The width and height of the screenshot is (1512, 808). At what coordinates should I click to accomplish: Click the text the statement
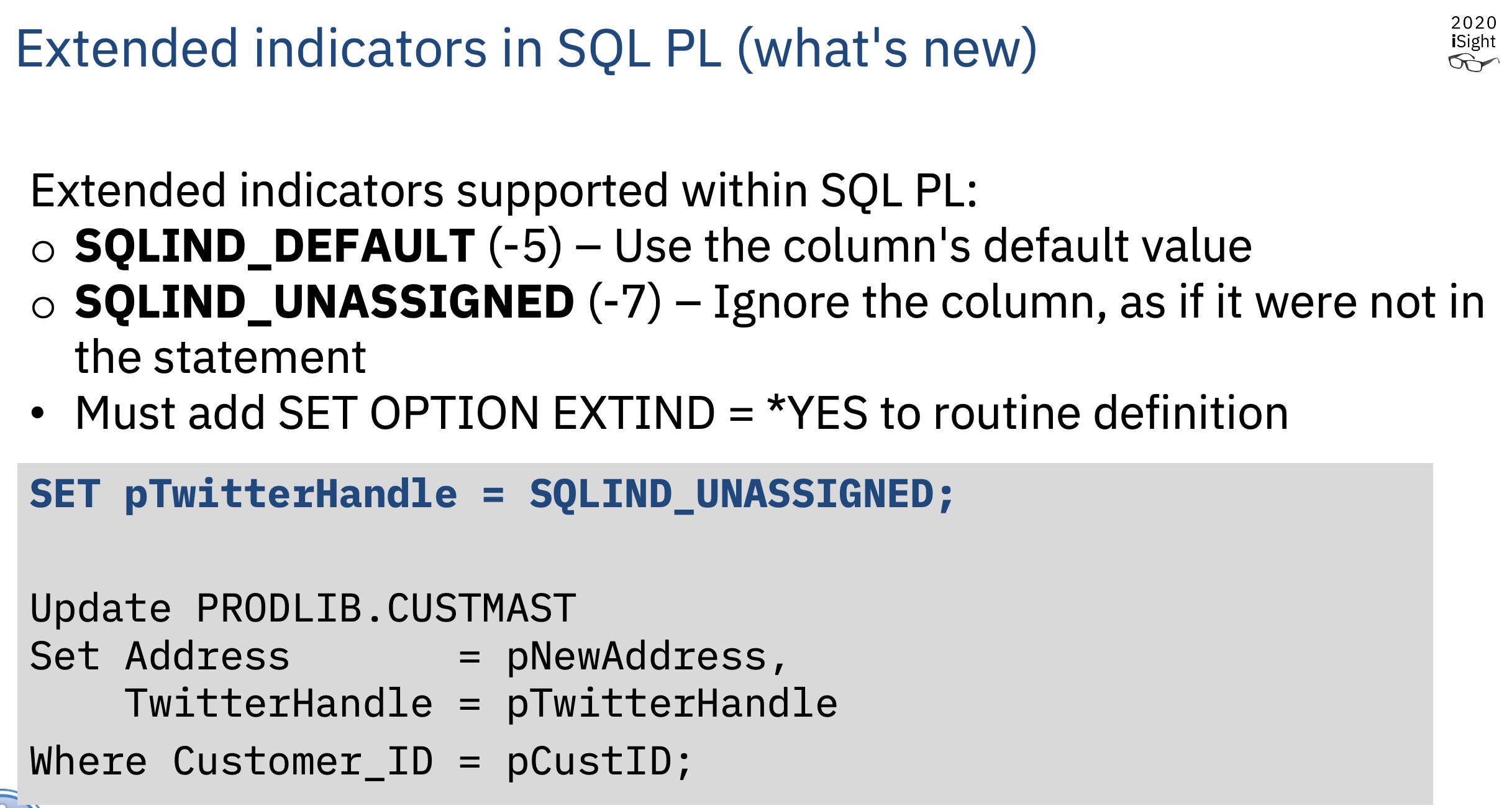point(221,358)
